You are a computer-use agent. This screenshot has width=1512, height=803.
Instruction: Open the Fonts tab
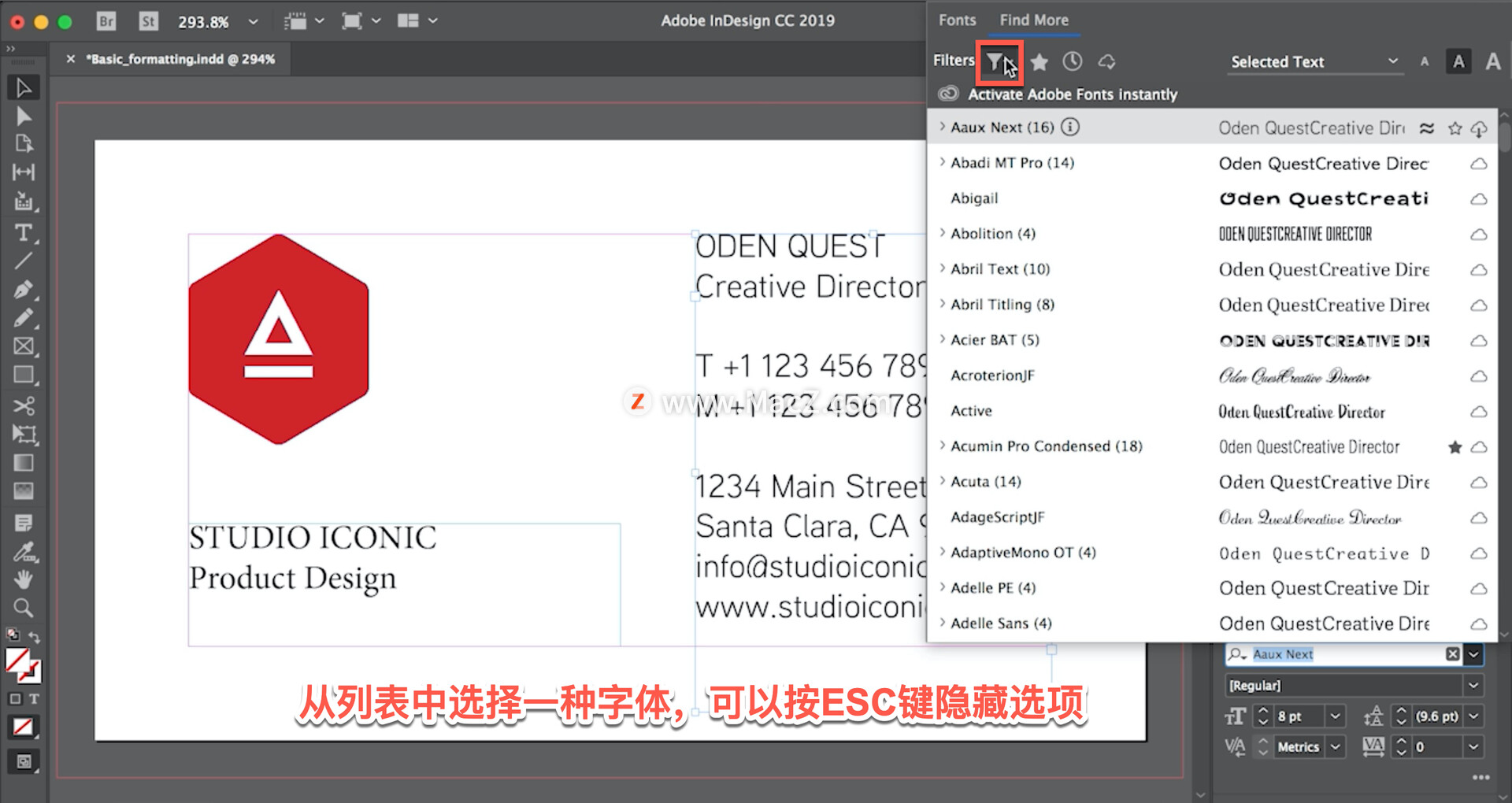[x=957, y=20]
